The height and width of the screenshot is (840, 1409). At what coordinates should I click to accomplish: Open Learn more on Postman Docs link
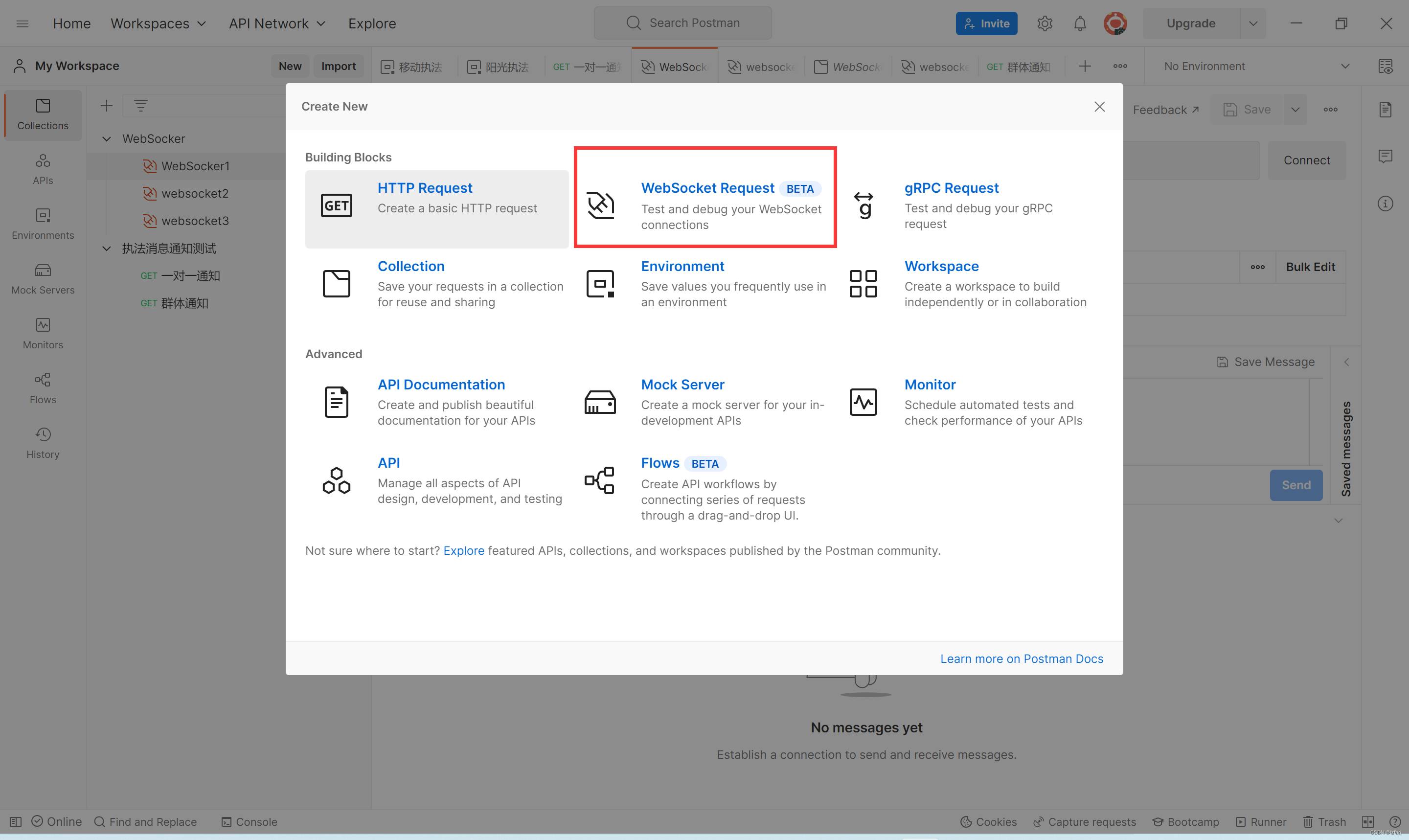click(x=1022, y=658)
